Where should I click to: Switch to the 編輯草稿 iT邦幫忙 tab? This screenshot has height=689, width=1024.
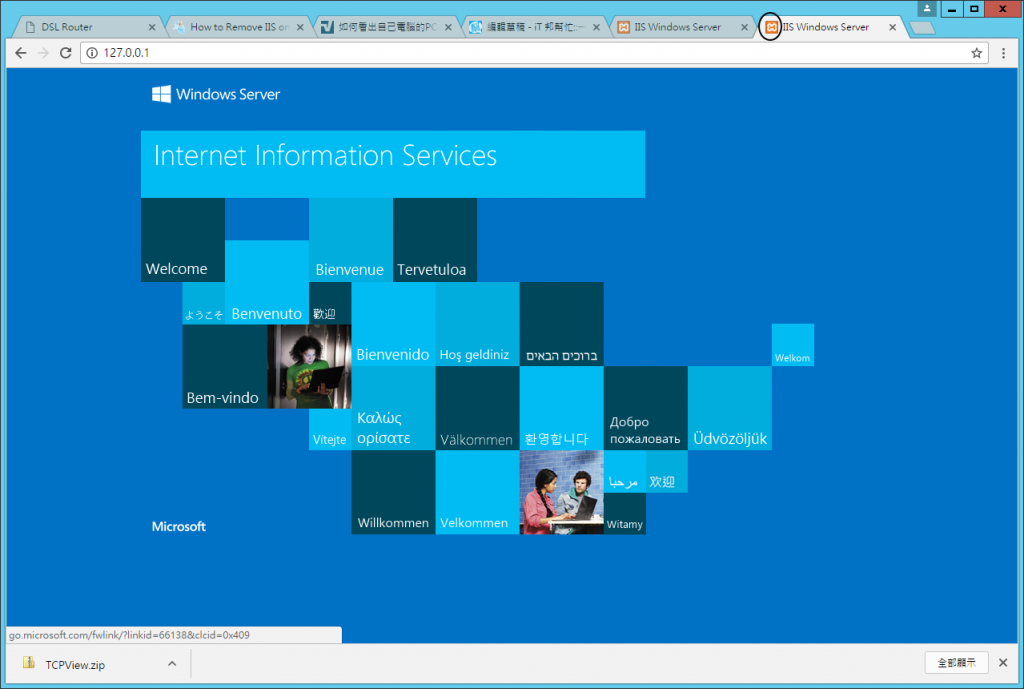(536, 27)
